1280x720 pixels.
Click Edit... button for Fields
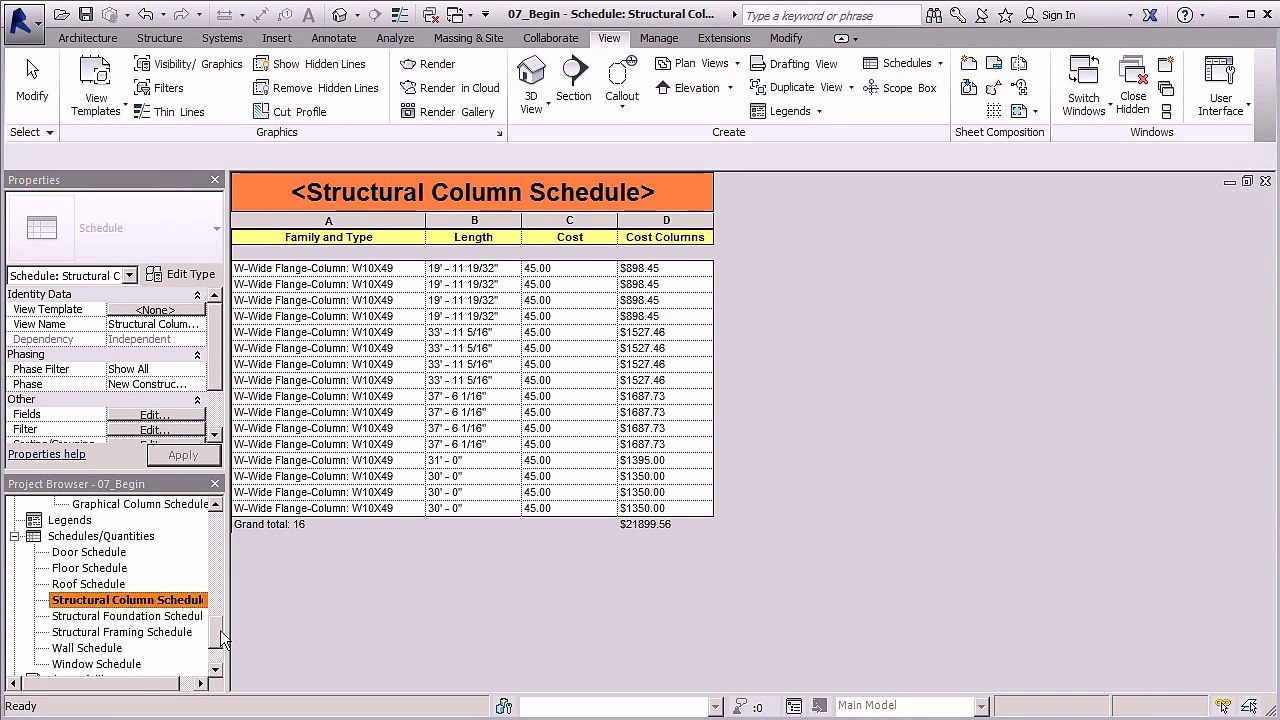[x=155, y=414]
